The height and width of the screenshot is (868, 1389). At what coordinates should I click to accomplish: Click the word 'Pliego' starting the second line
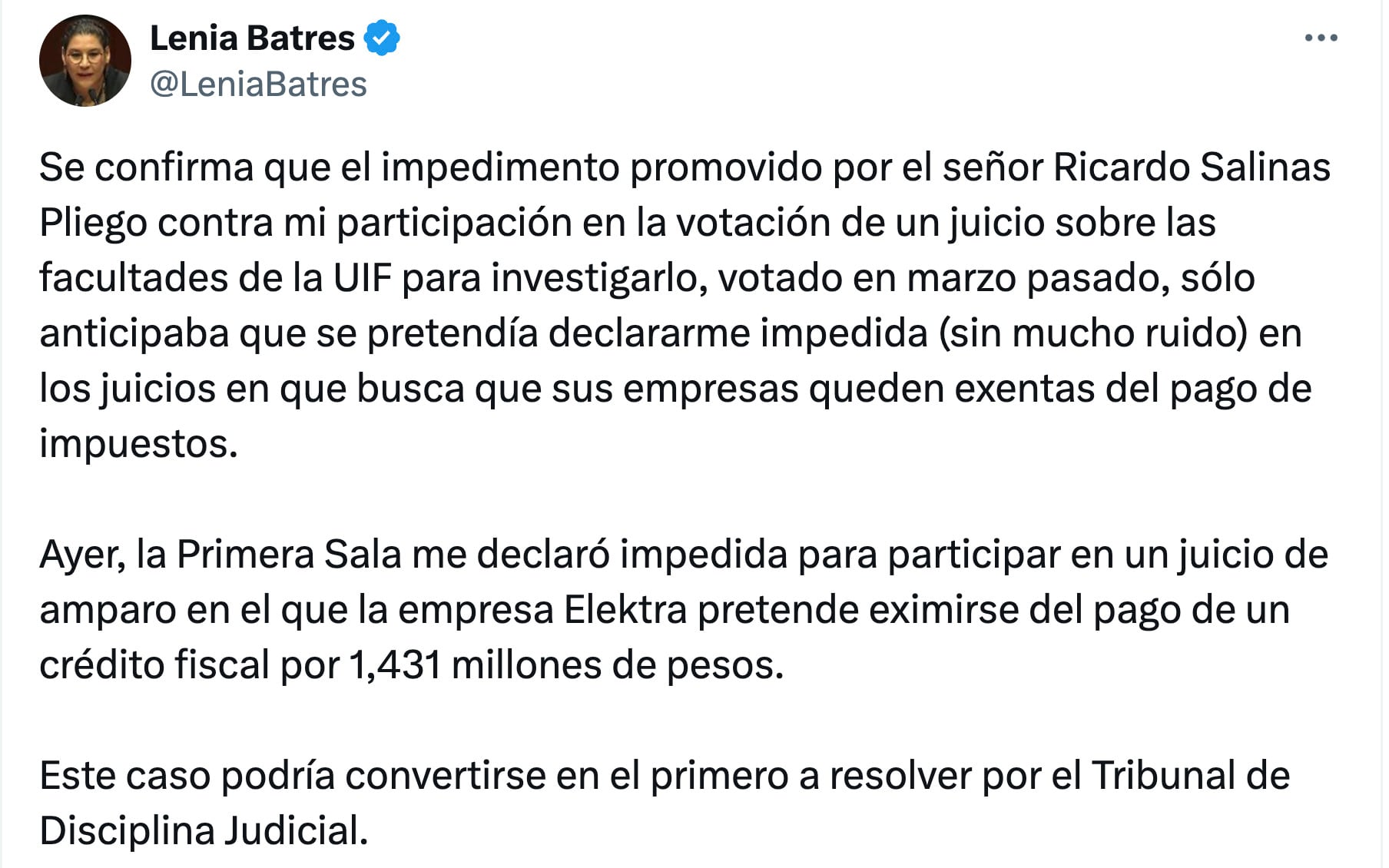coord(93,223)
